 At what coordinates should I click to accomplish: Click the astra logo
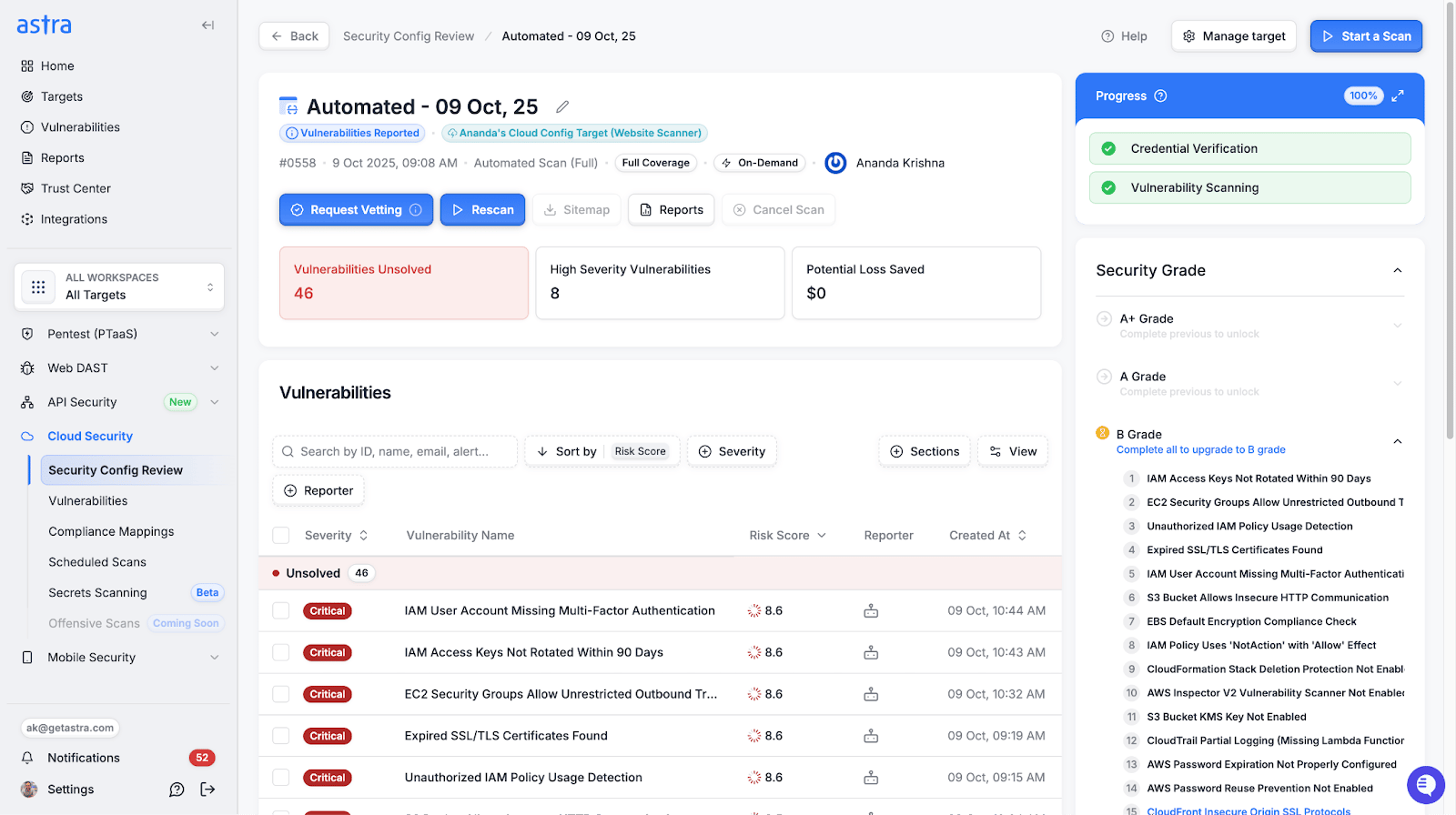pos(44,25)
